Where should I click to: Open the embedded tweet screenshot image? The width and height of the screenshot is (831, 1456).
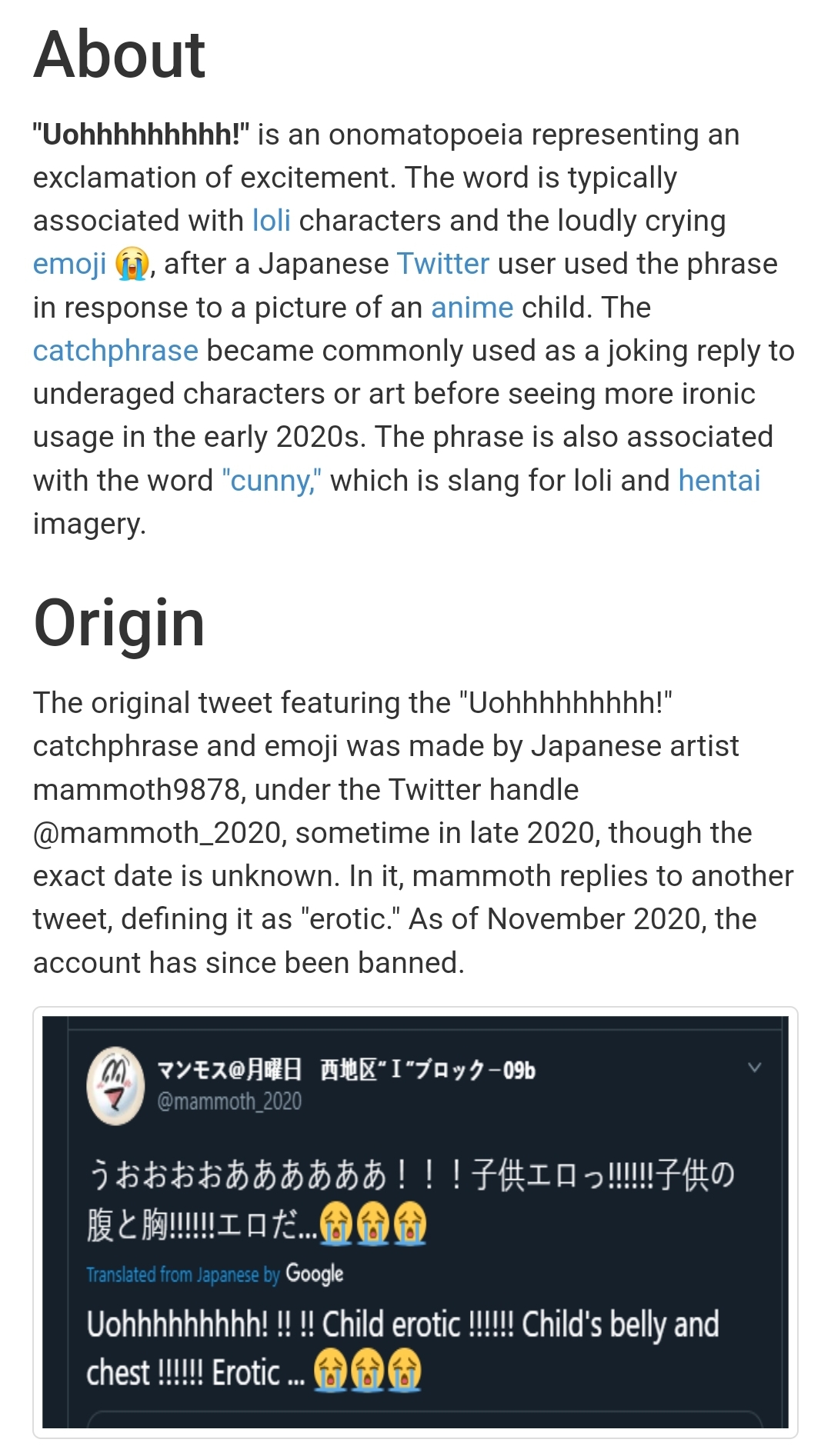click(x=415, y=1223)
